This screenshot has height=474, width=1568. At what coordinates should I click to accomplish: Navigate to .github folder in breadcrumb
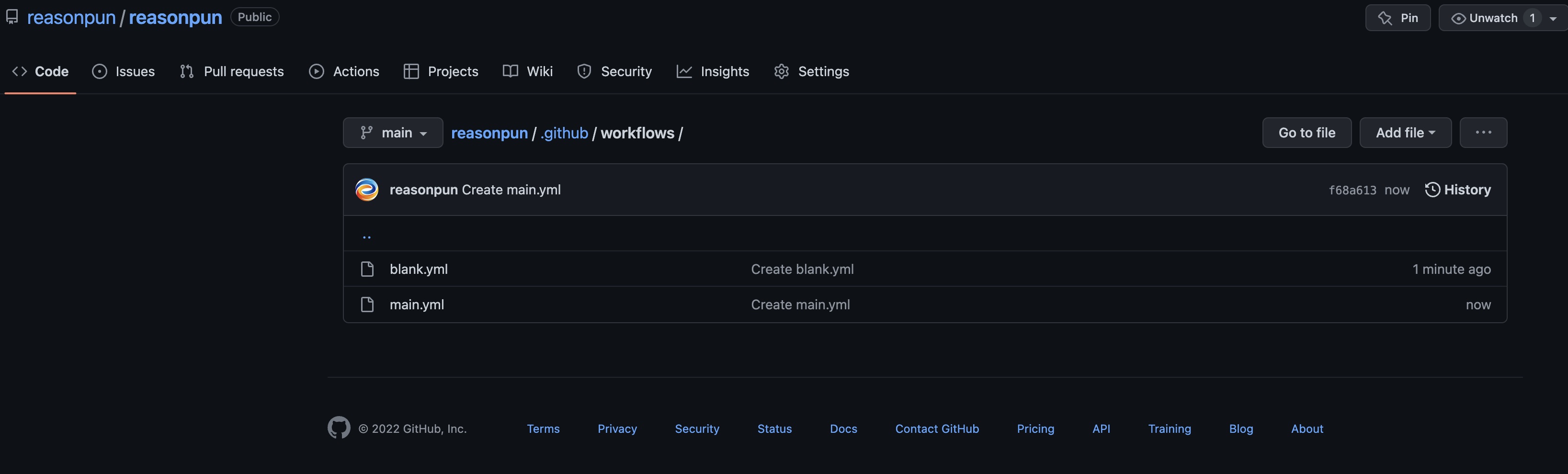(564, 133)
